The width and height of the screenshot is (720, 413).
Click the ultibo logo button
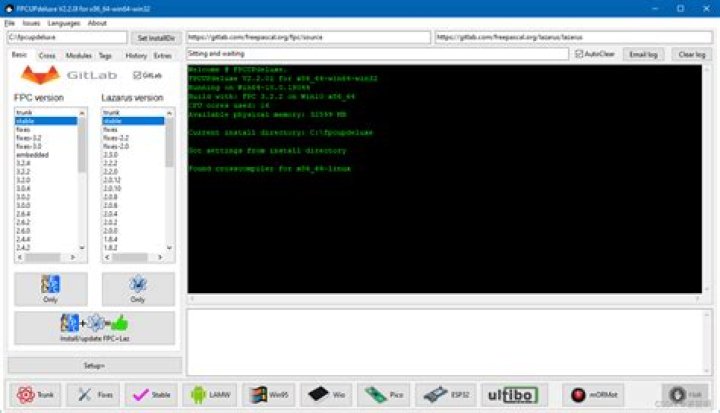click(514, 395)
